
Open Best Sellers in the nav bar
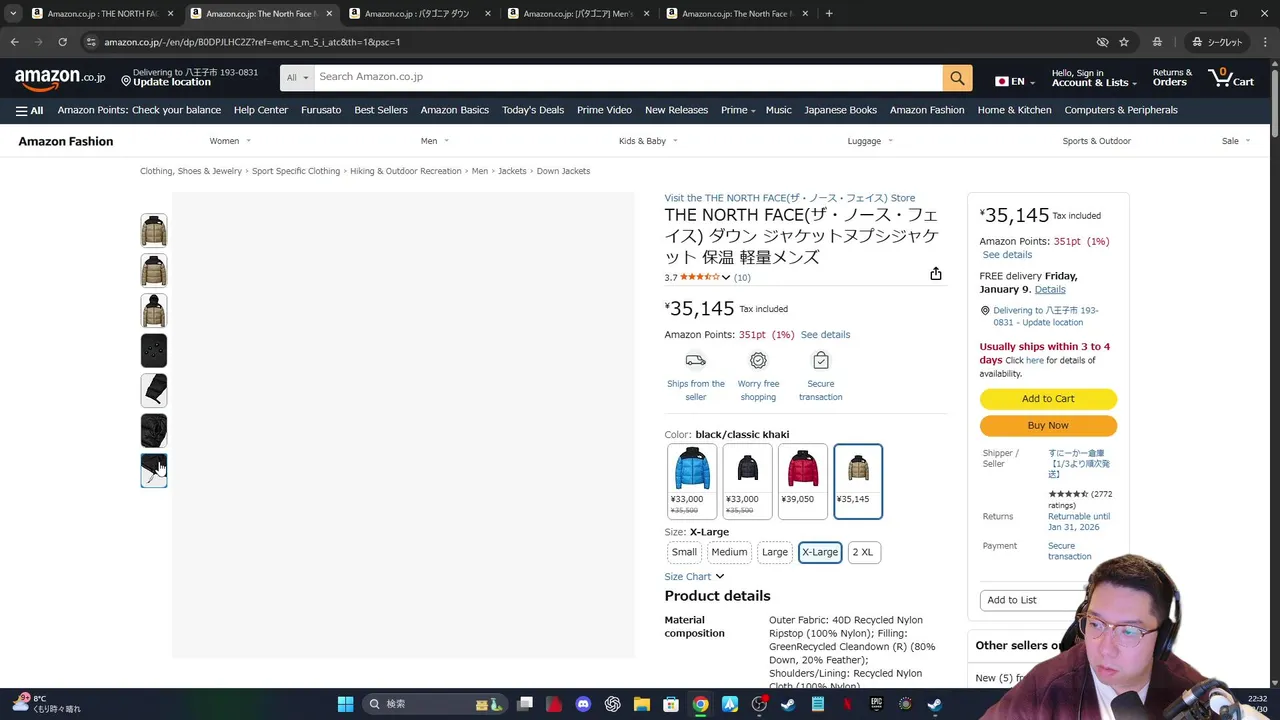381,110
